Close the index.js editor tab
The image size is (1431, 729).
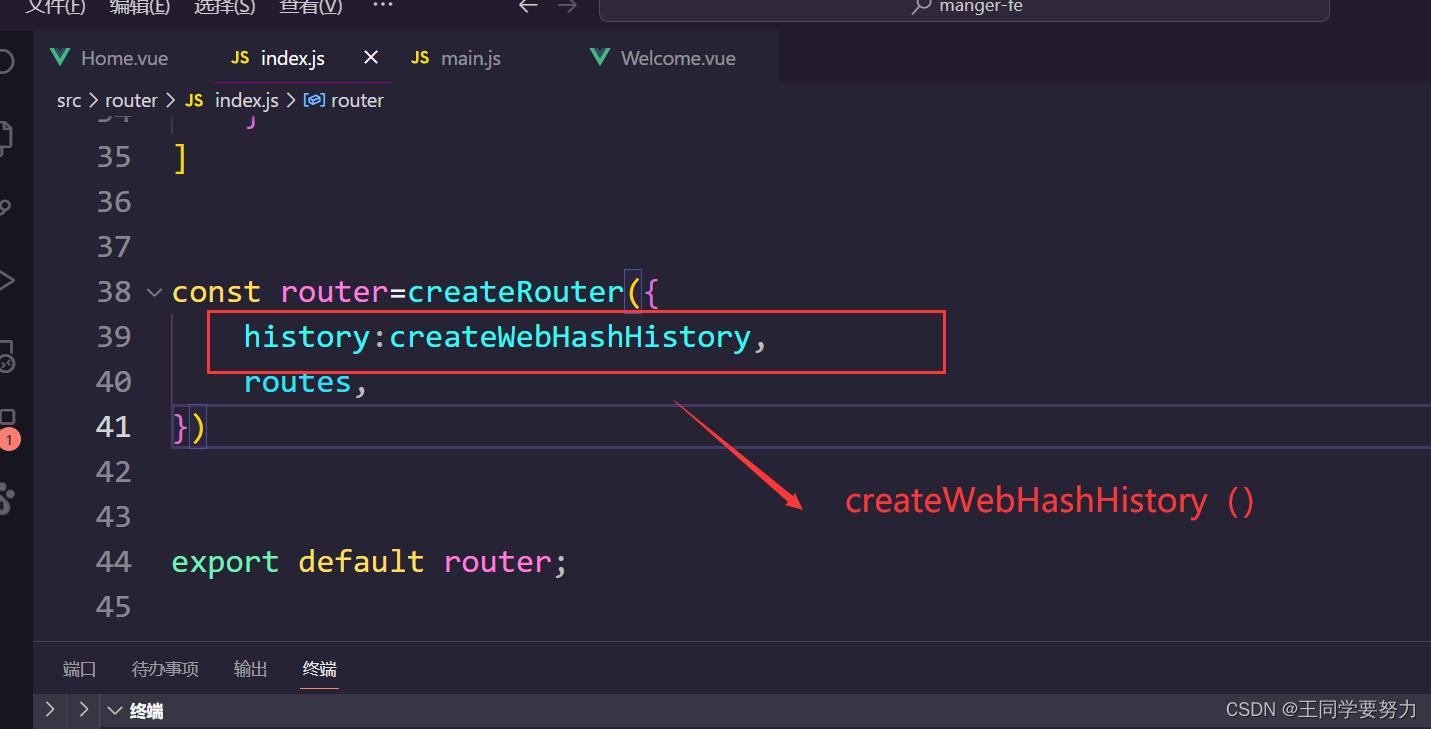[x=371, y=57]
